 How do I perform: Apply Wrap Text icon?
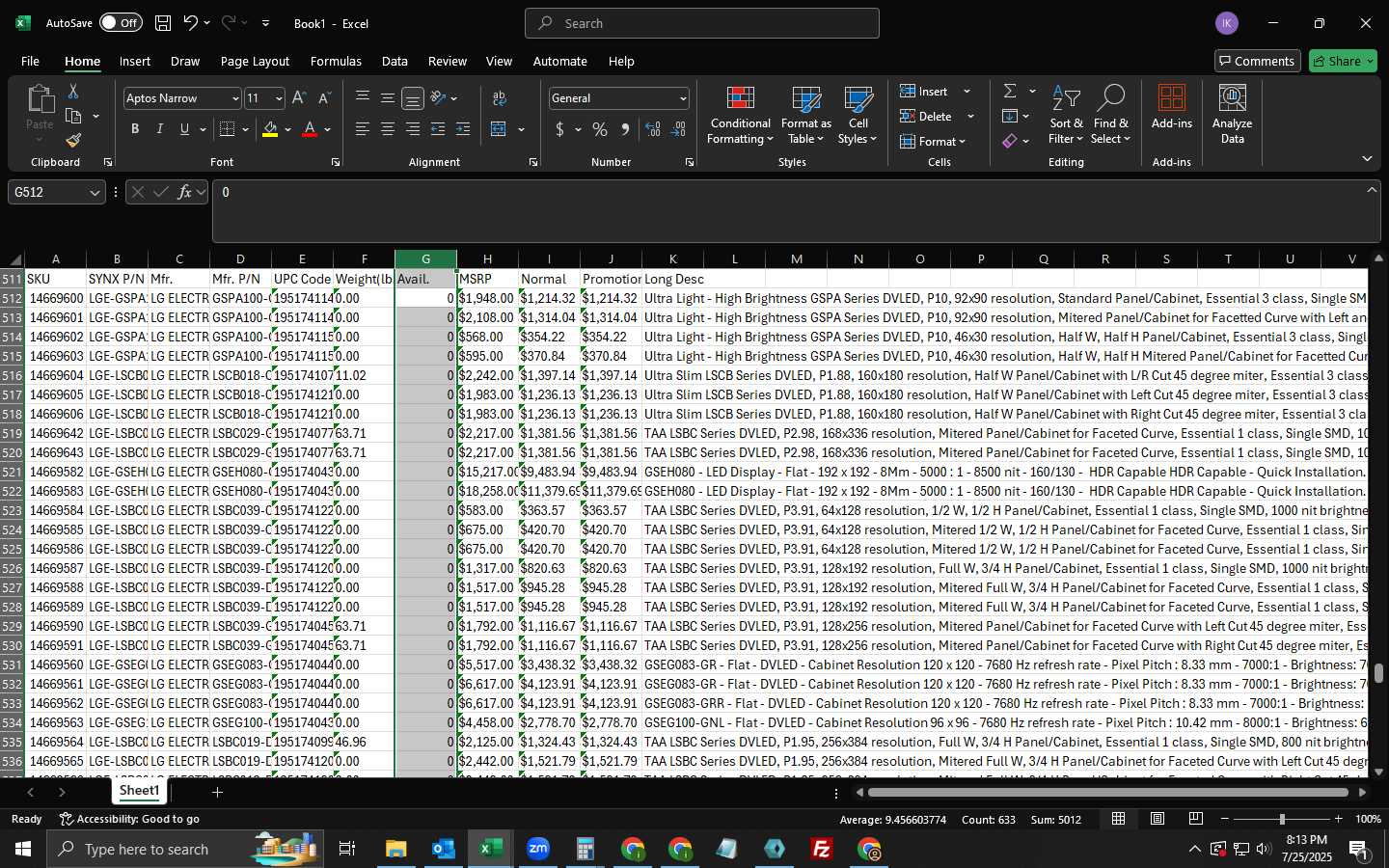tap(500, 98)
